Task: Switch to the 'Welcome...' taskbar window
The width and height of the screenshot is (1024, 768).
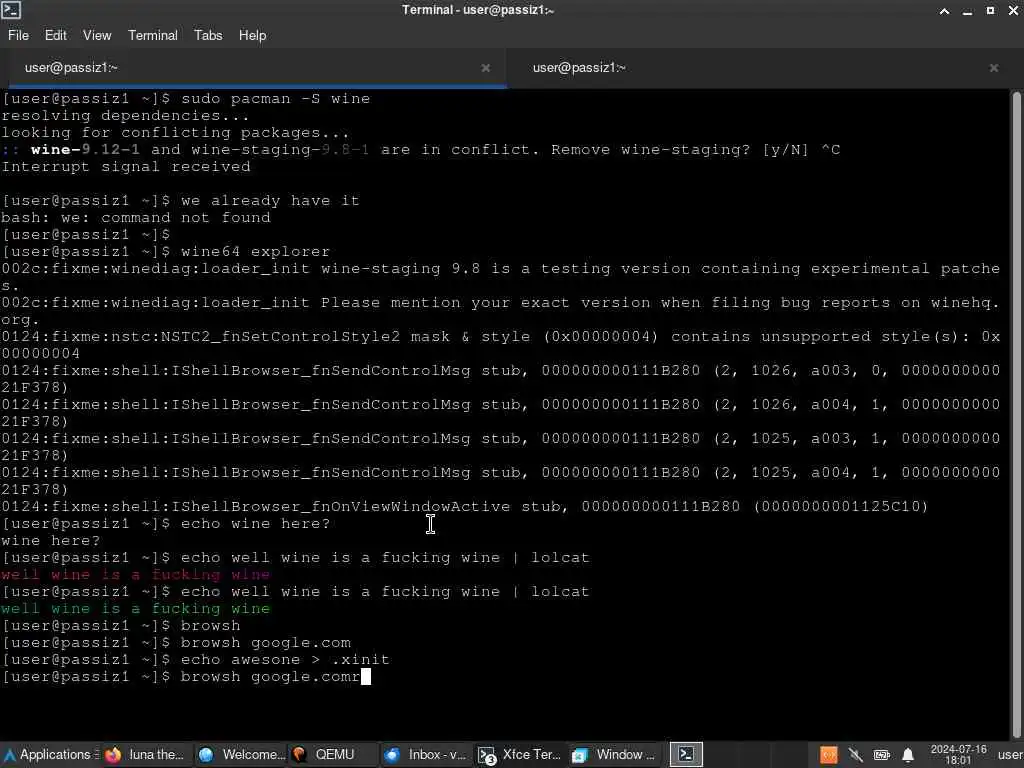Action: [x=241, y=755]
